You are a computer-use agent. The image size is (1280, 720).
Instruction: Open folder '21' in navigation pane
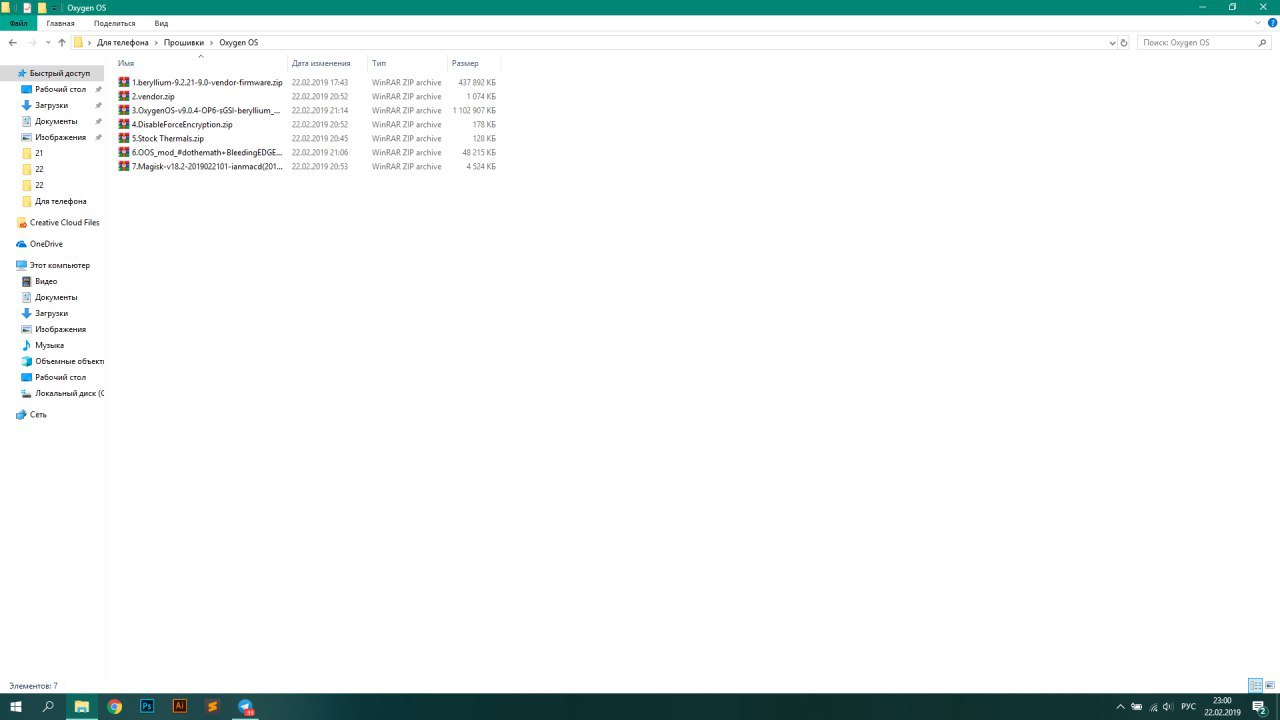pos(39,153)
